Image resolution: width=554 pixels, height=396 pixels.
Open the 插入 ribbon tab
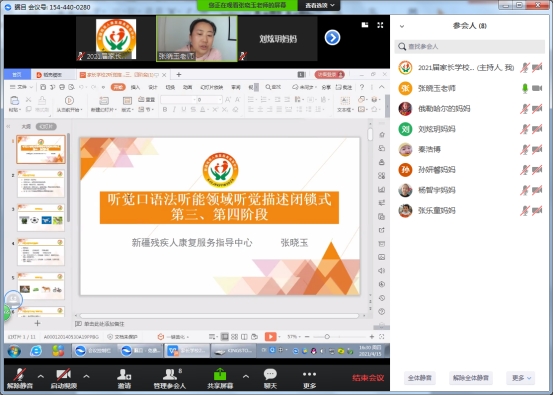click(x=135, y=87)
